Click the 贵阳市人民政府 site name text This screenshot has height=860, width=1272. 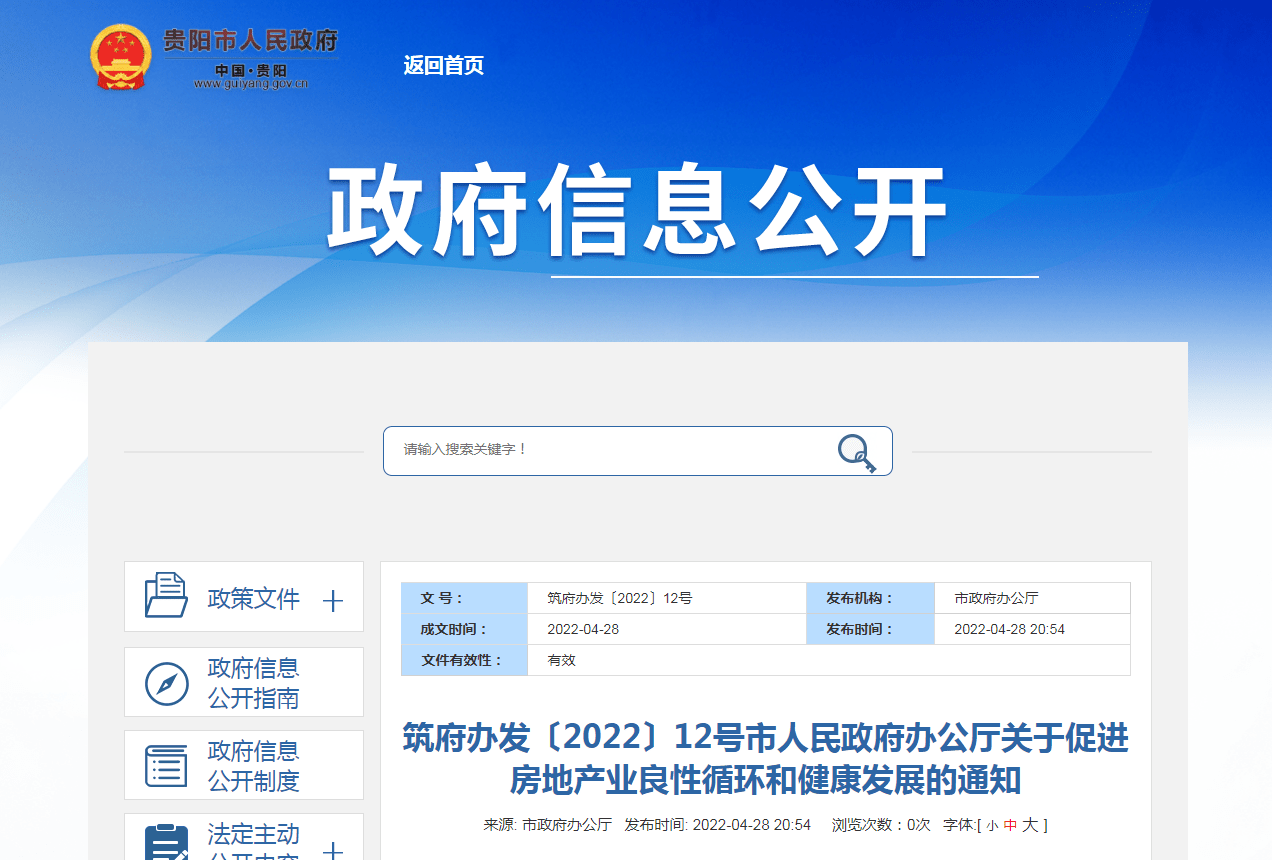click(x=251, y=41)
